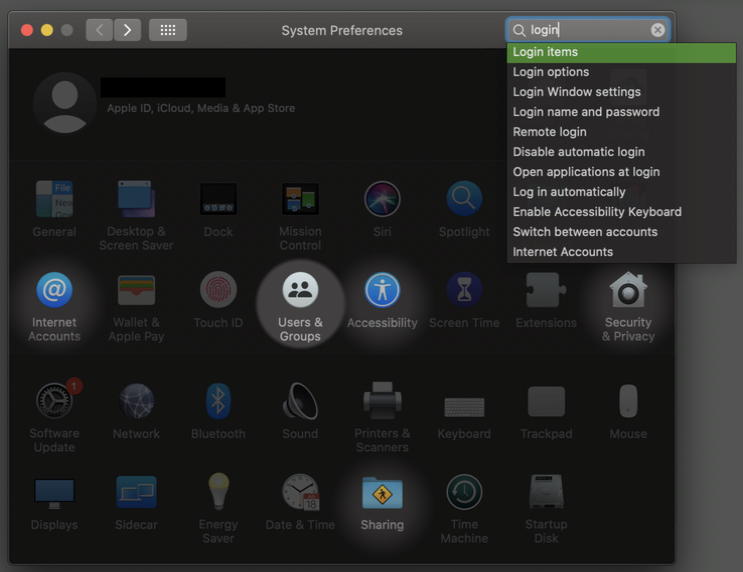Image resolution: width=743 pixels, height=572 pixels.
Task: Click the forward navigation arrow
Action: [127, 30]
